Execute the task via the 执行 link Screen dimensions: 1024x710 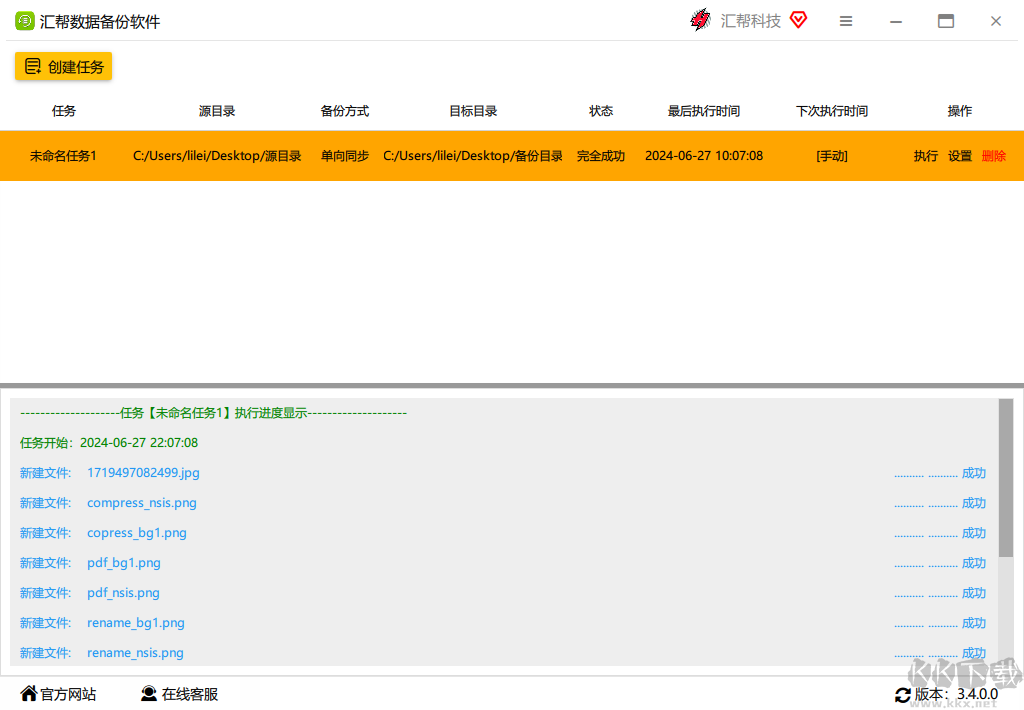[x=925, y=156]
